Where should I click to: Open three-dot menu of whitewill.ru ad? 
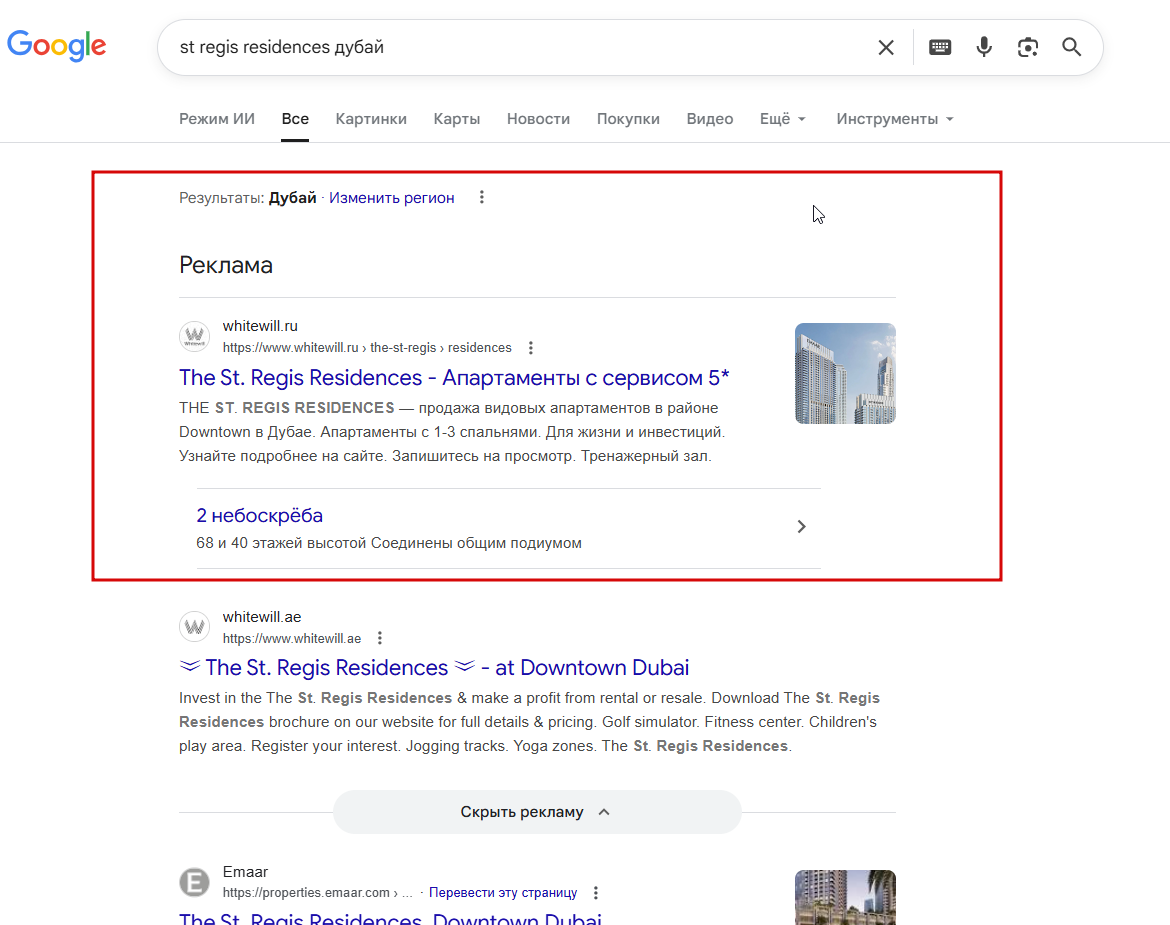click(x=531, y=348)
